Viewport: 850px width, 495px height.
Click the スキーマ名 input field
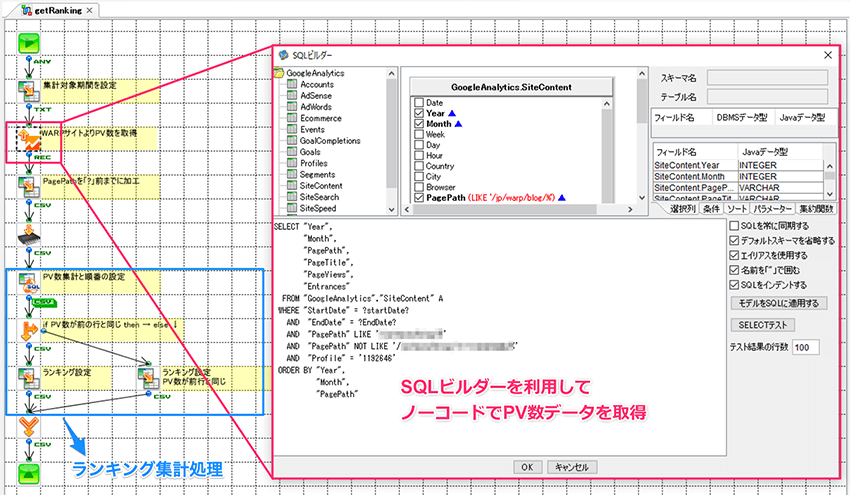[x=768, y=78]
